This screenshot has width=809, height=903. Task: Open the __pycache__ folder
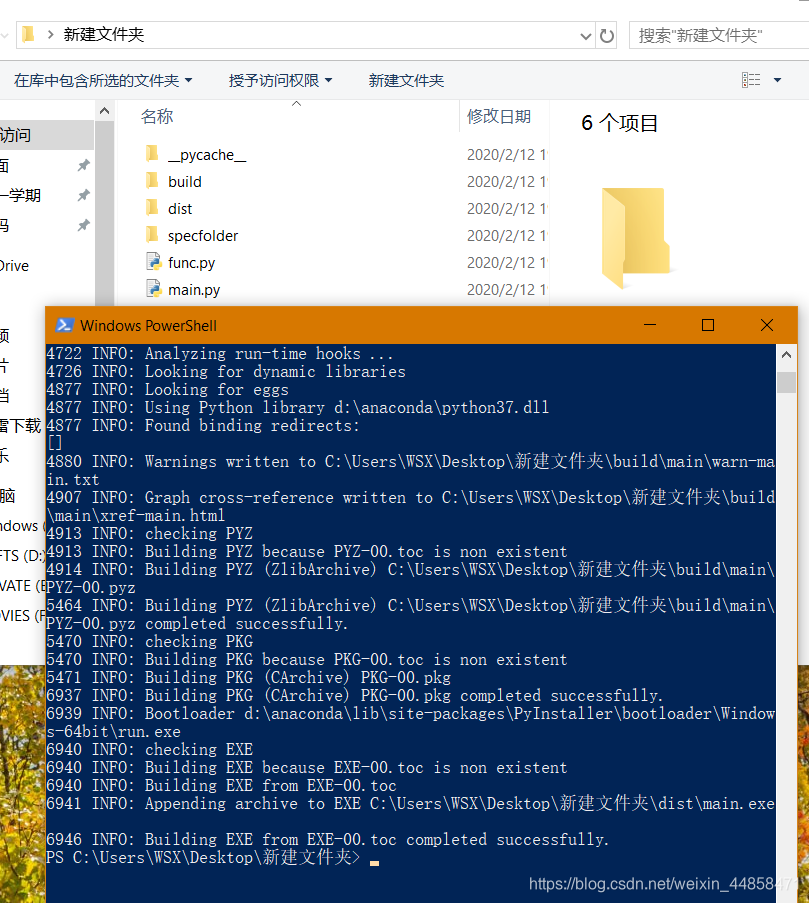click(x=207, y=154)
